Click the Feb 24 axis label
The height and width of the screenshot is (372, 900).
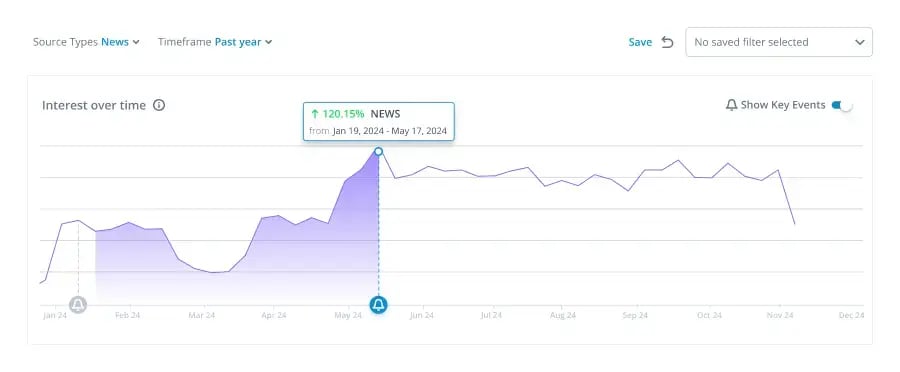[127, 315]
